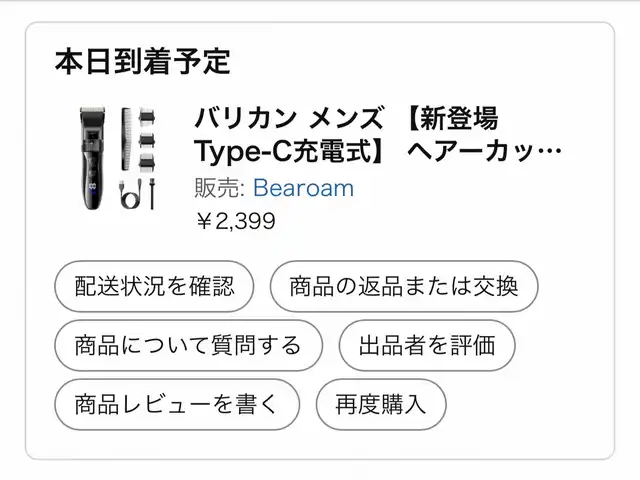
Task: Open the バリカン メンズ product title
Action: coord(288,121)
